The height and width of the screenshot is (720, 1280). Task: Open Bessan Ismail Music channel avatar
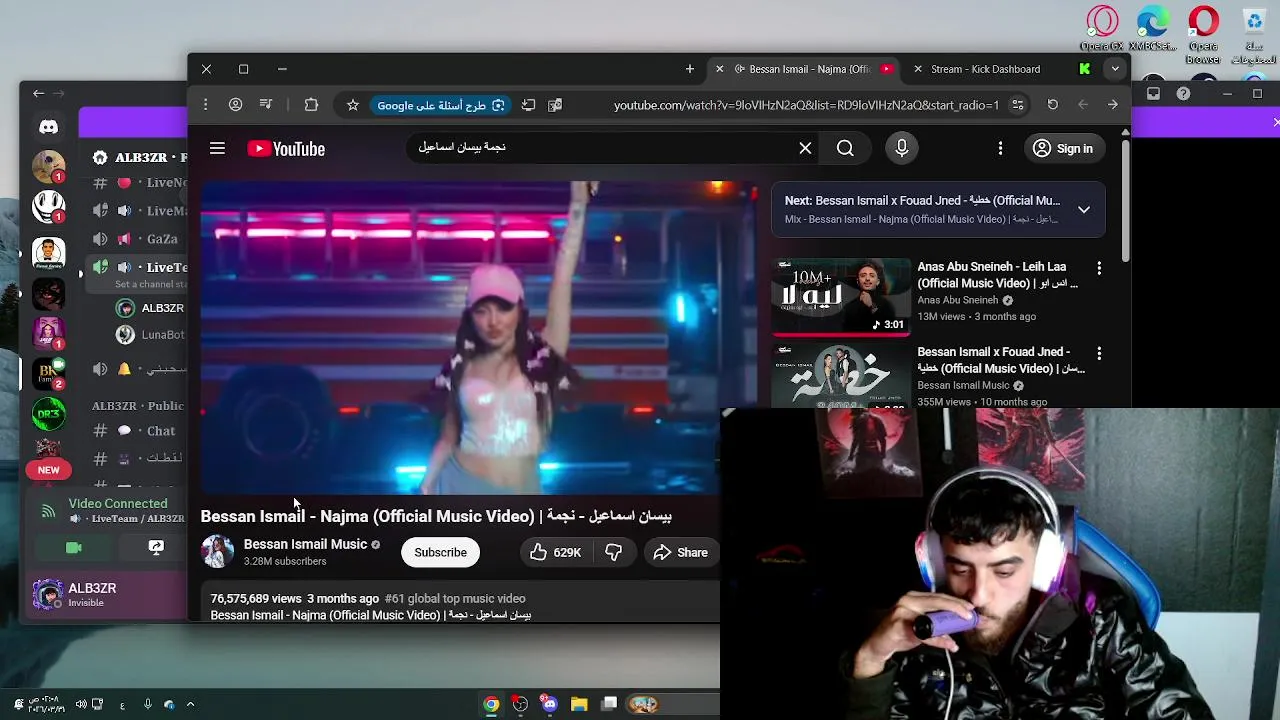217,551
